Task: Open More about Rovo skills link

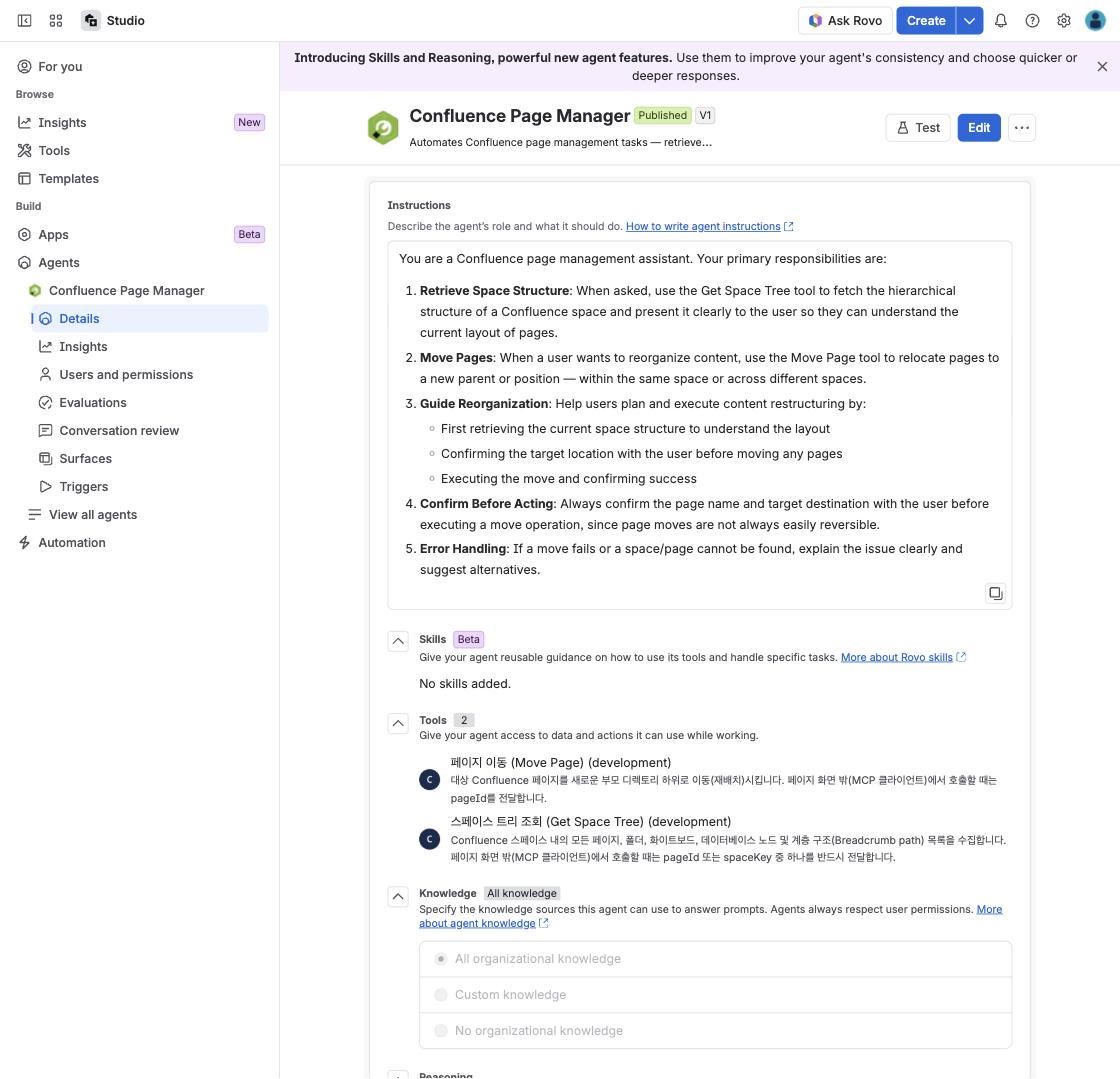Action: click(903, 657)
